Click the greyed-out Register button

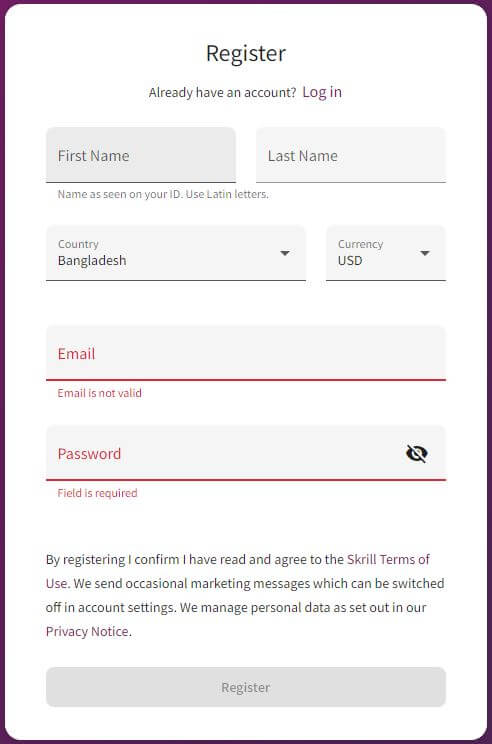(246, 687)
